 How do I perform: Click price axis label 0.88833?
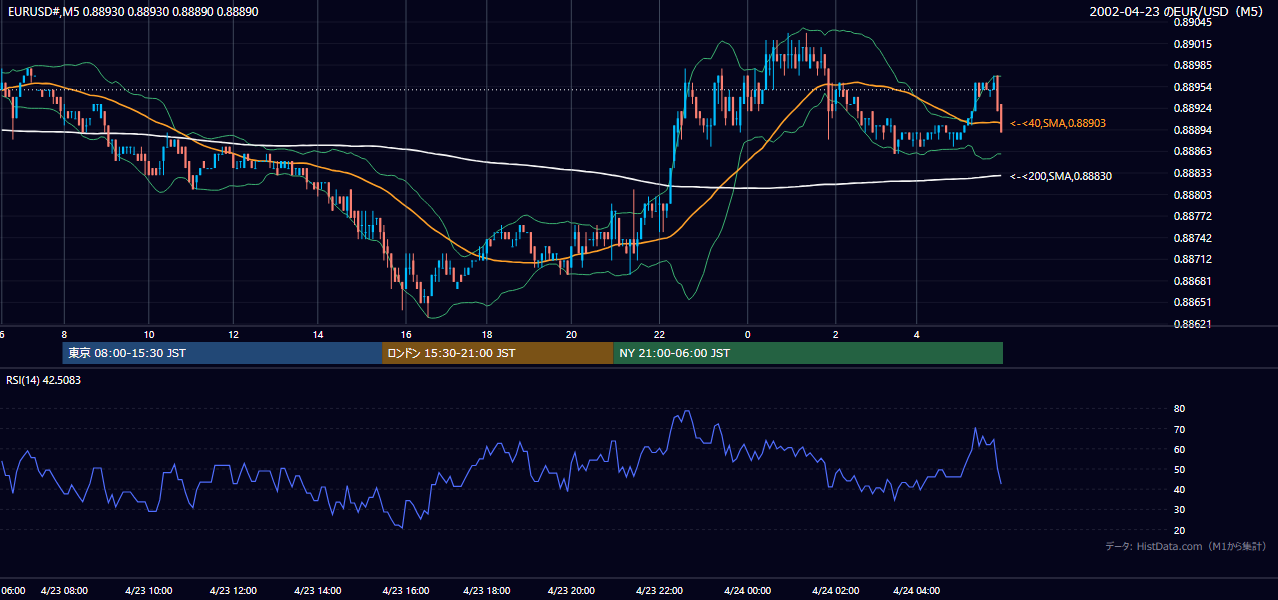point(1193,173)
